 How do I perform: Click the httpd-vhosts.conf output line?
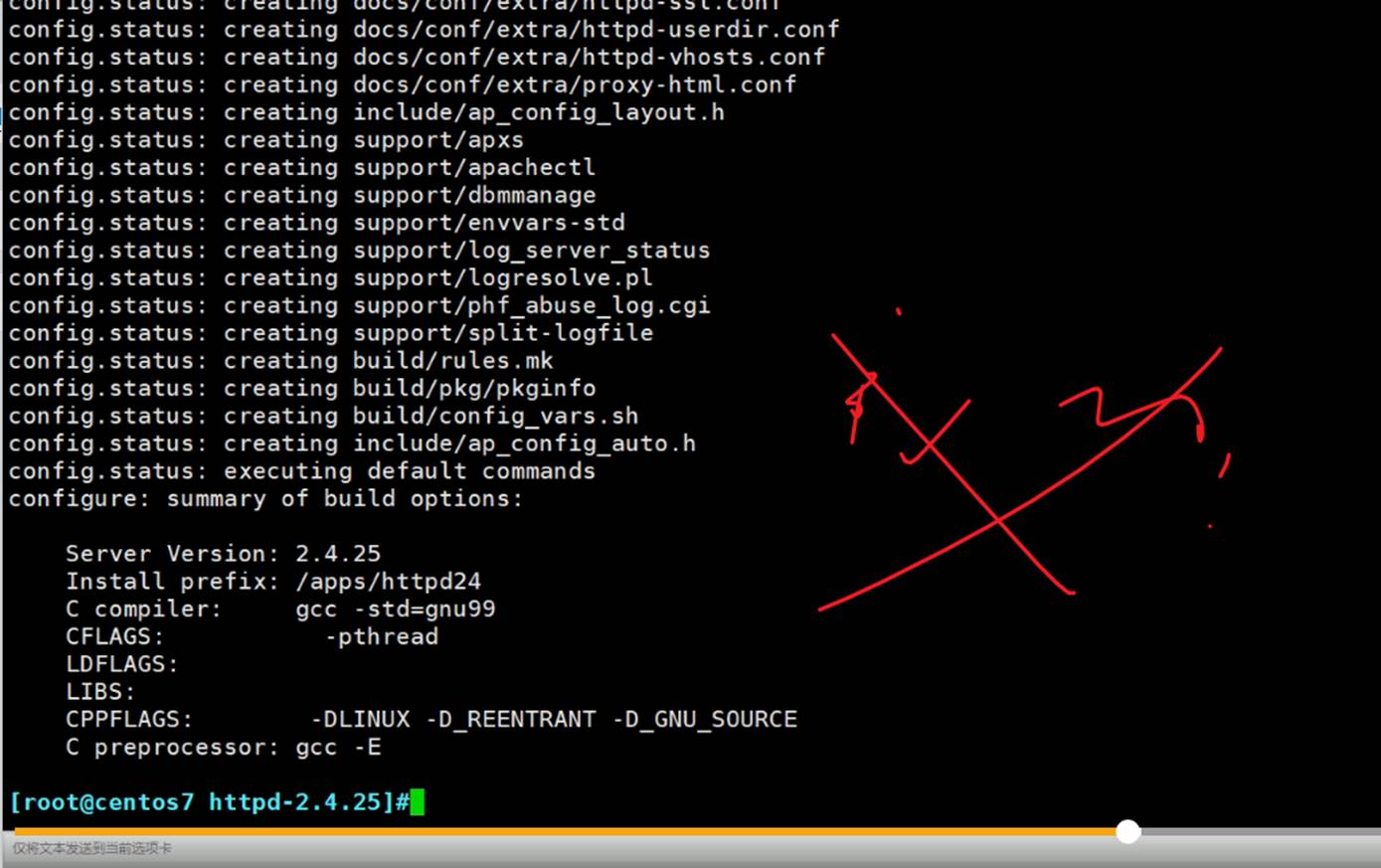(416, 58)
